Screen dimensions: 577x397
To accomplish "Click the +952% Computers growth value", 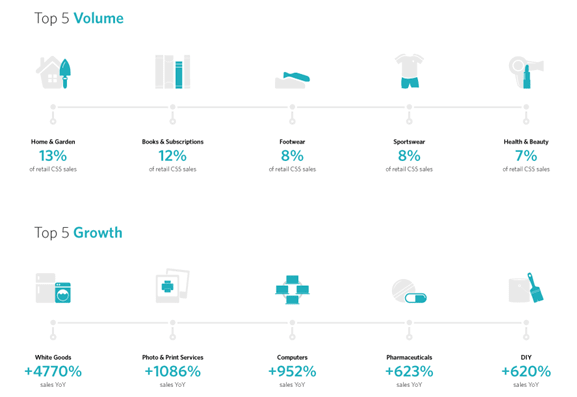I will (292, 372).
